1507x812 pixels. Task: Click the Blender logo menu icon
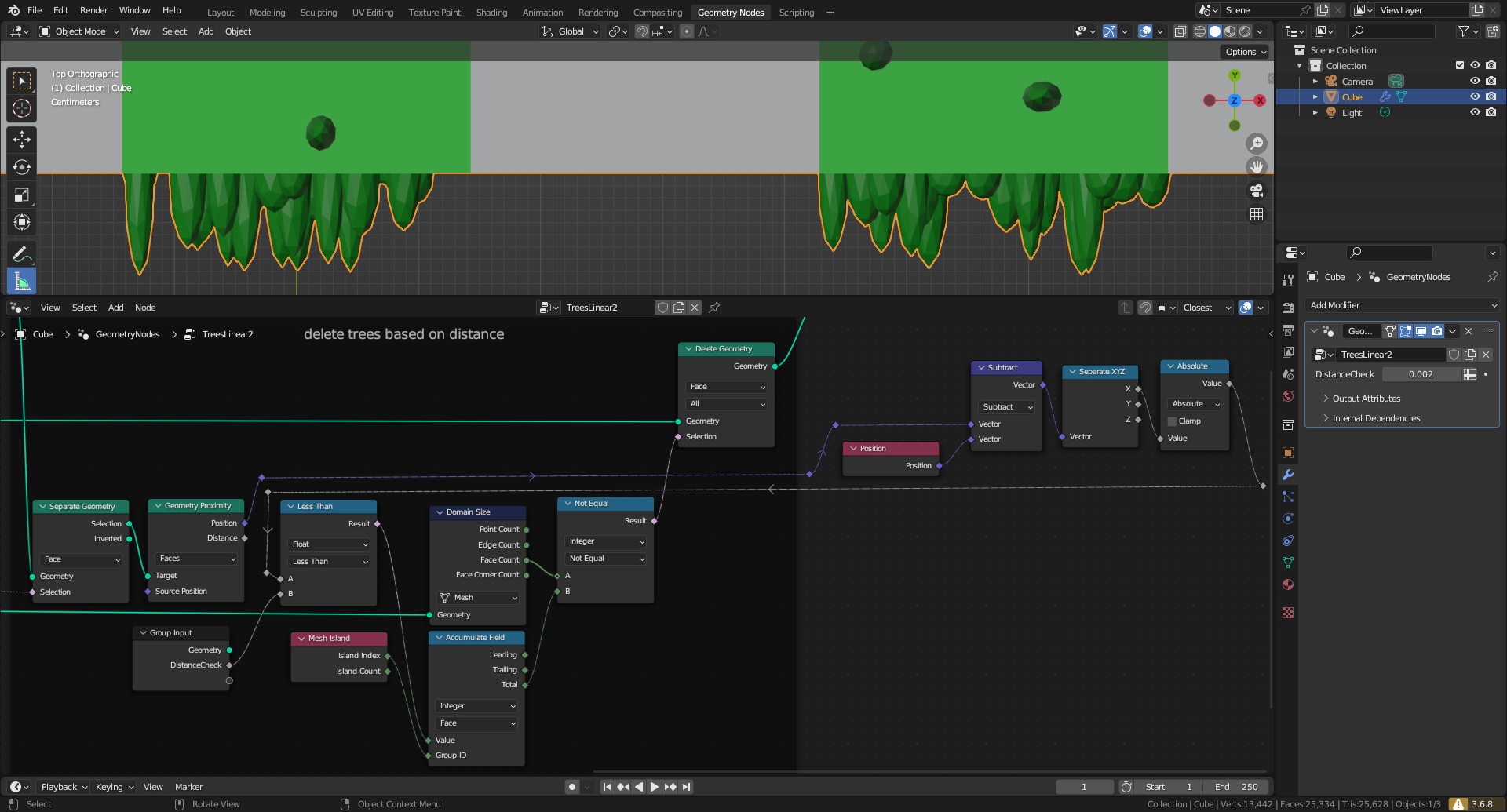tap(13, 10)
